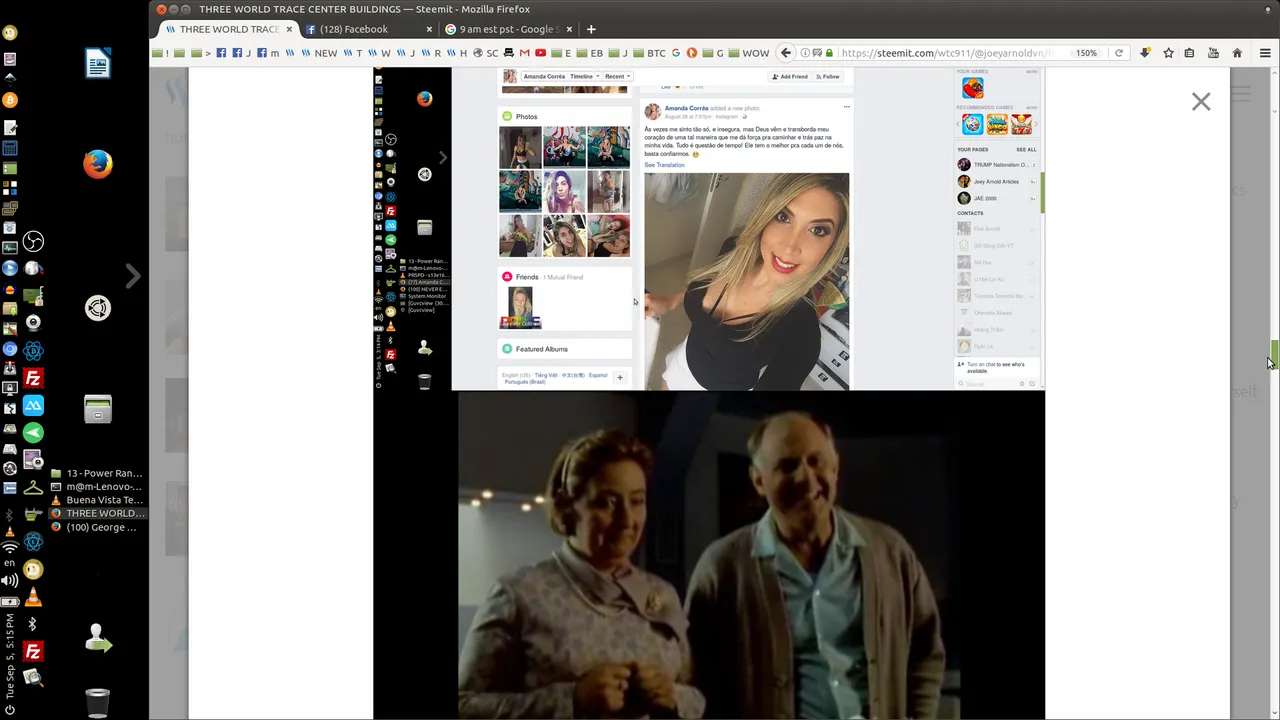The width and height of the screenshot is (1280, 720).
Task: Launch LibreOffice Writer from the desktop panel
Action: click(x=98, y=65)
